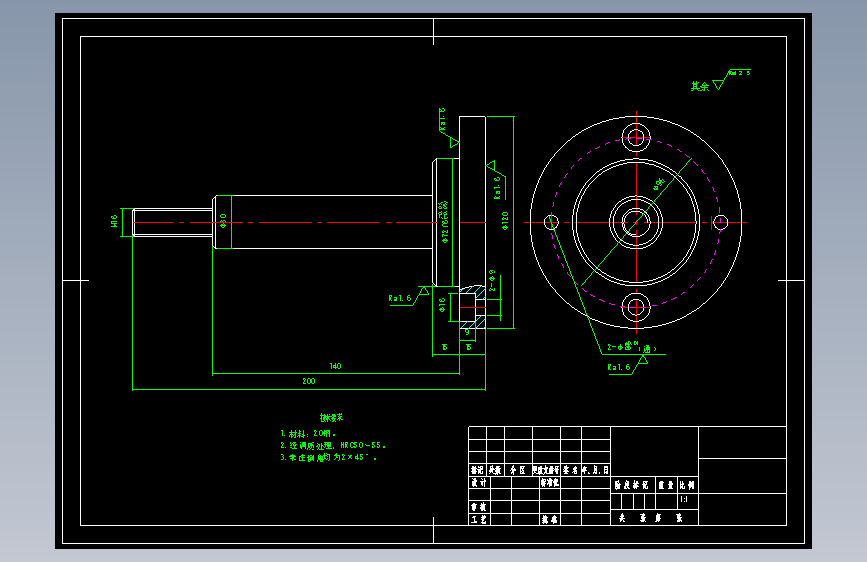Click the Φ30 shaft diameter dimension

223,221
